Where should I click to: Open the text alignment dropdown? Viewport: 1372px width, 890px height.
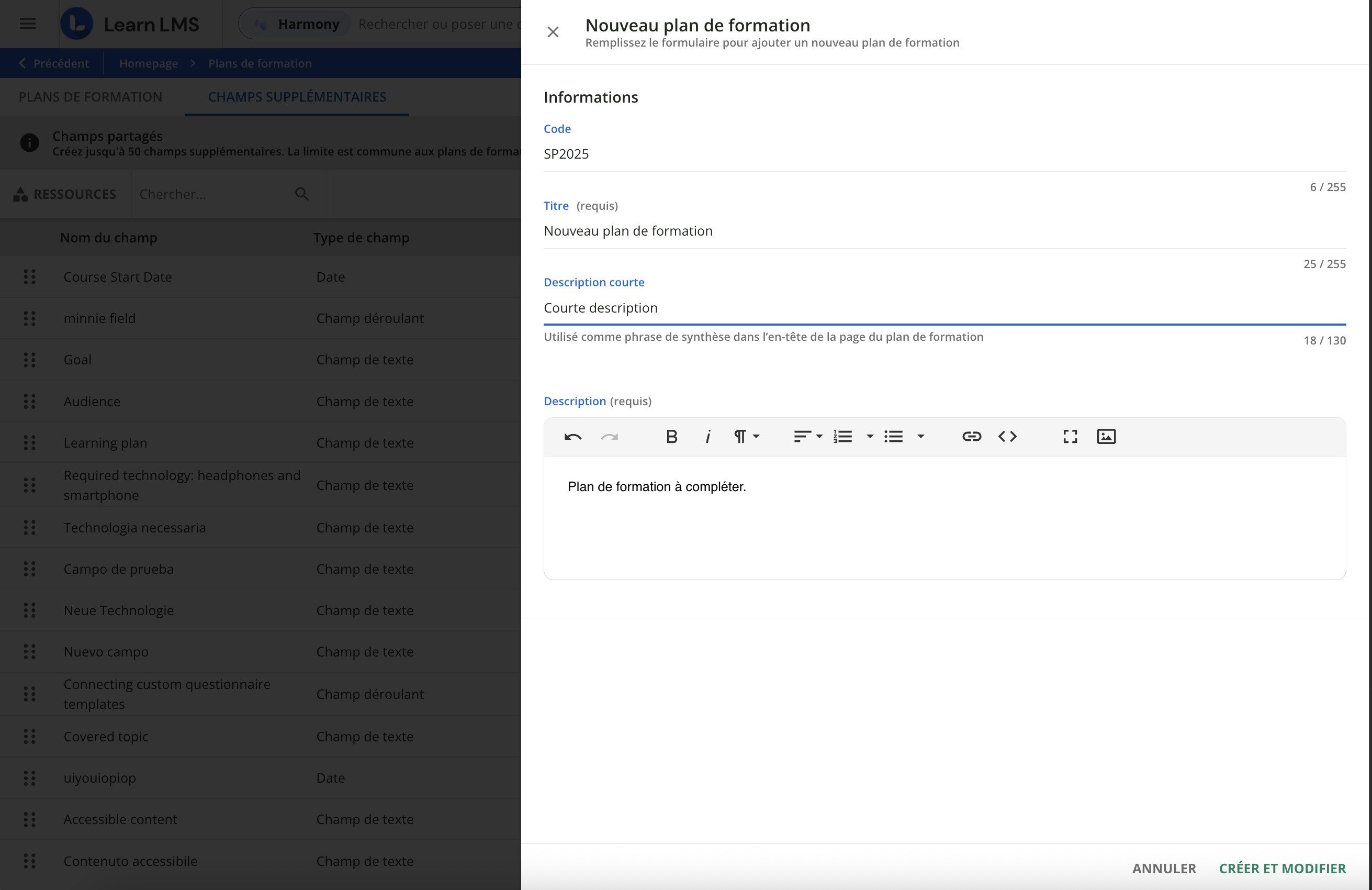point(807,437)
